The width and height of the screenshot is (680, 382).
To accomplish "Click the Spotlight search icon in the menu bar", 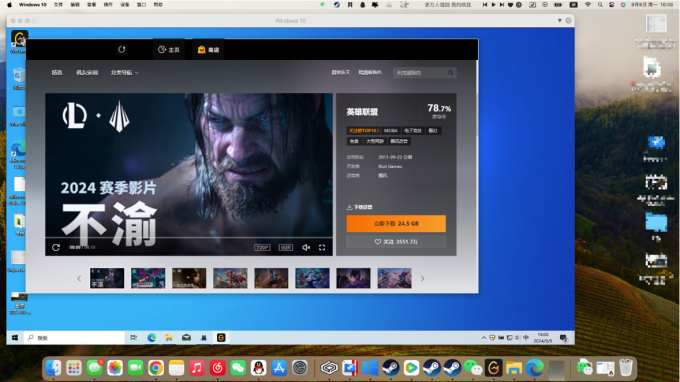I will click(600, 4).
